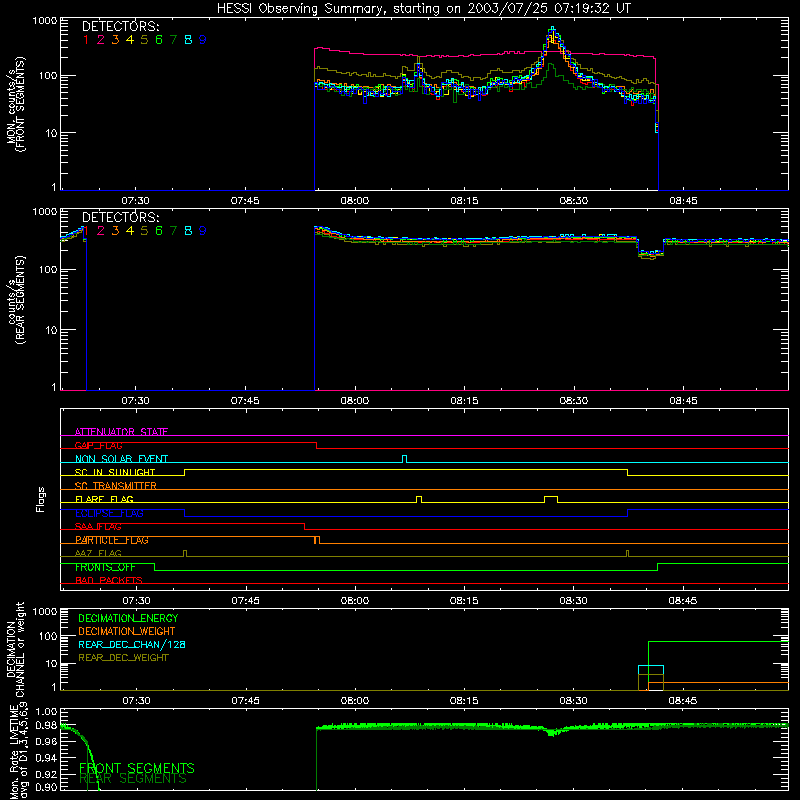Screen dimensions: 800x800
Task: Click the 08:45 tick under the decimation plot
Action: pyautogui.click(x=683, y=701)
